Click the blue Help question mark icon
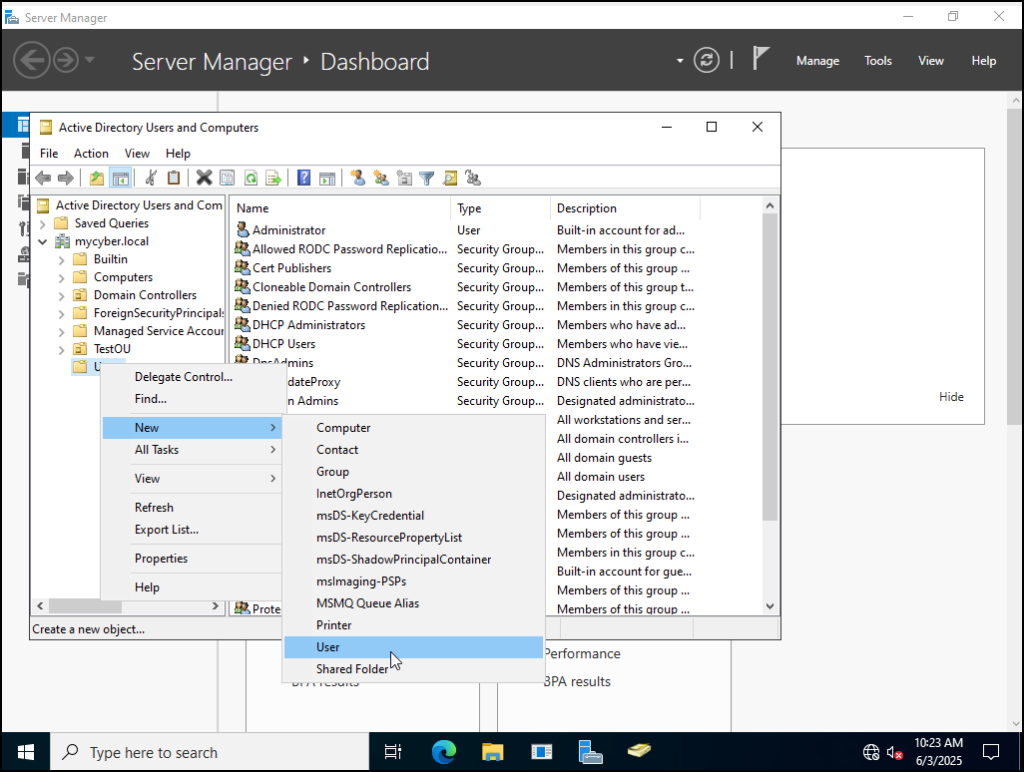The height and width of the screenshot is (772, 1024). tap(304, 178)
